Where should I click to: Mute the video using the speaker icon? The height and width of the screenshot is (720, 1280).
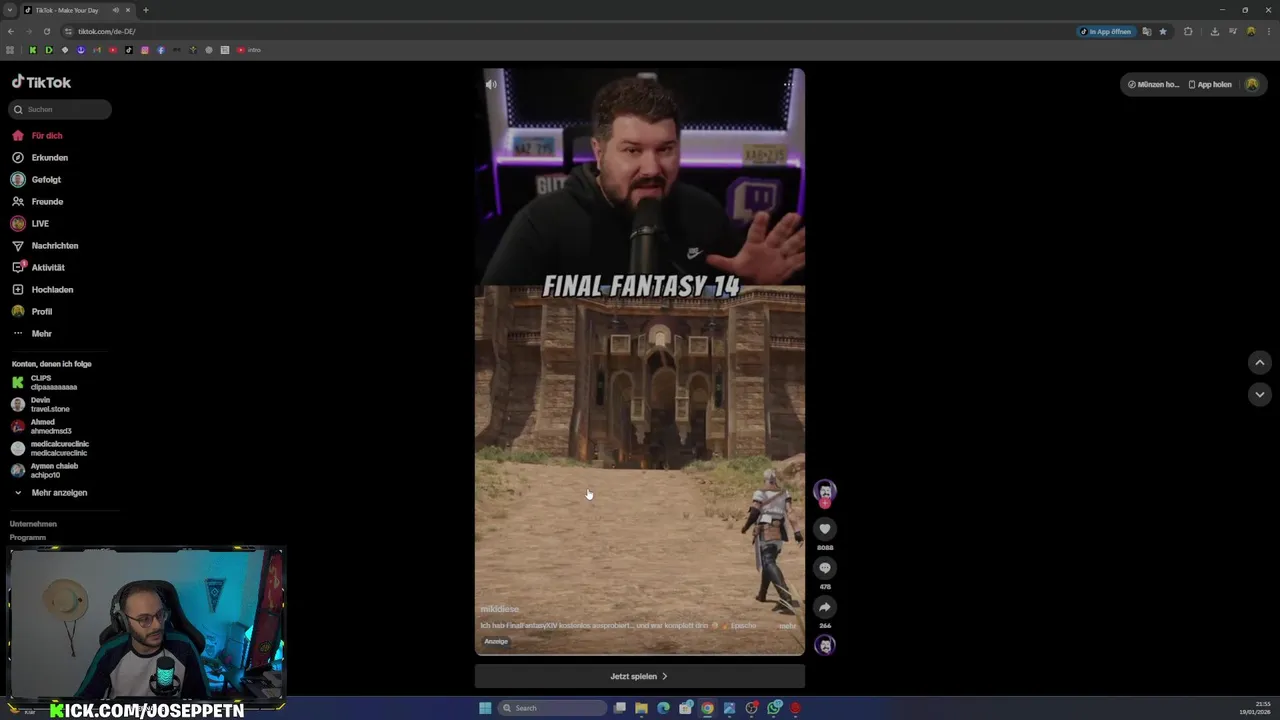click(491, 84)
